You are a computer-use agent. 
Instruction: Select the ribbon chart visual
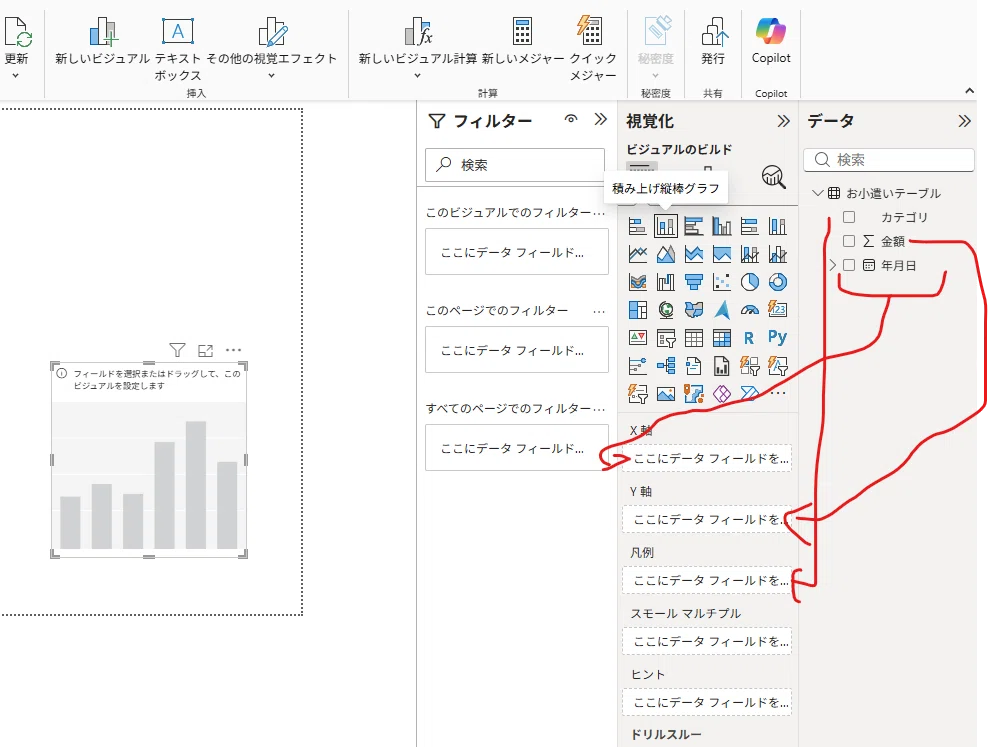coord(638,282)
